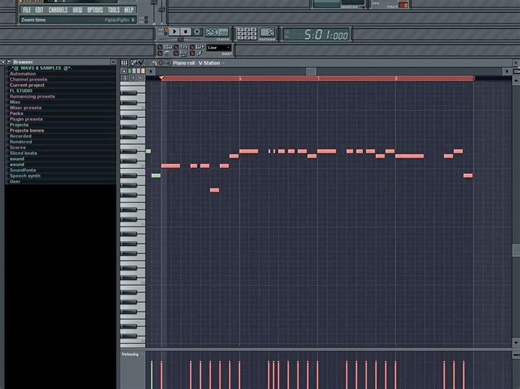Toggle bottom-left recording option switch
Image resolution: width=520 pixels, height=389 pixels.
pos(160,53)
